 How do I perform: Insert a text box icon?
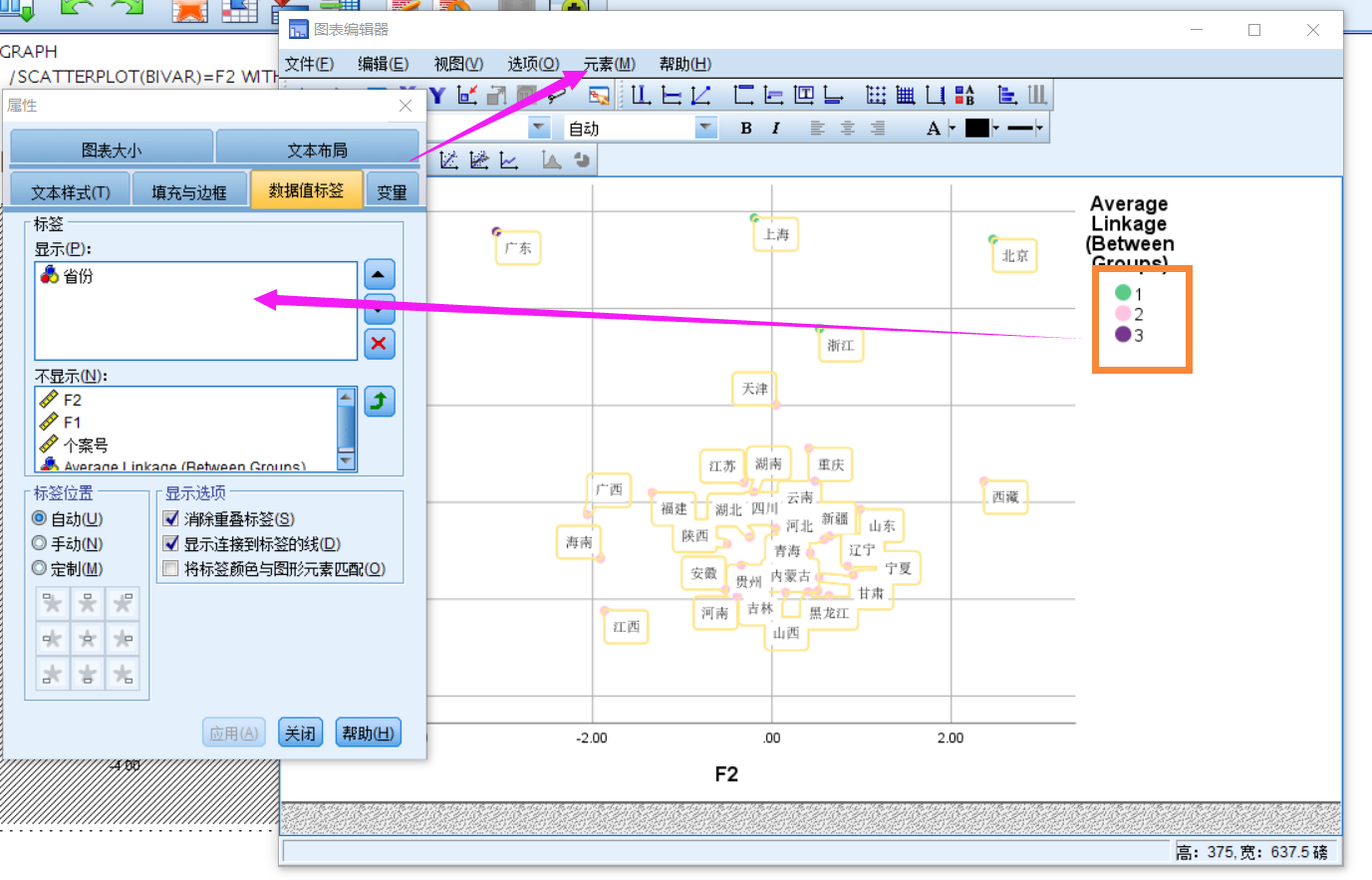pos(804,96)
